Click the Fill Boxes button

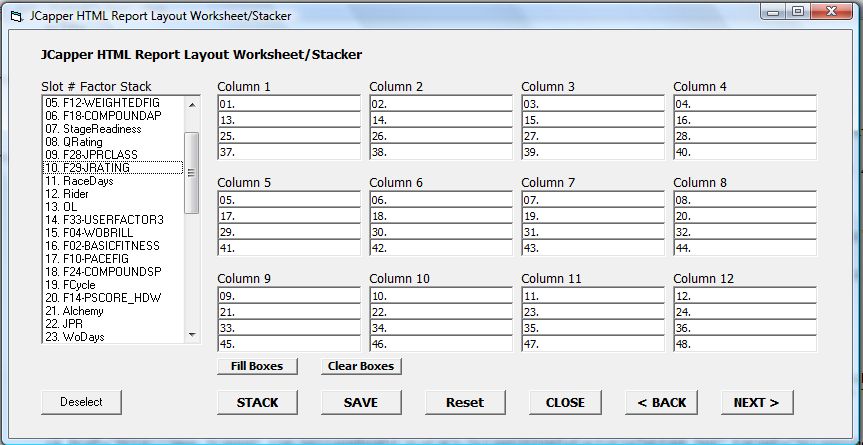[257, 366]
